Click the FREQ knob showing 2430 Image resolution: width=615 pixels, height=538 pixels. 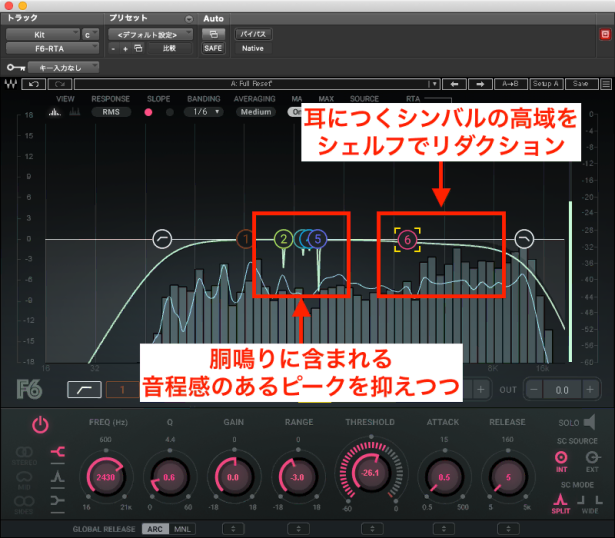pos(106,477)
